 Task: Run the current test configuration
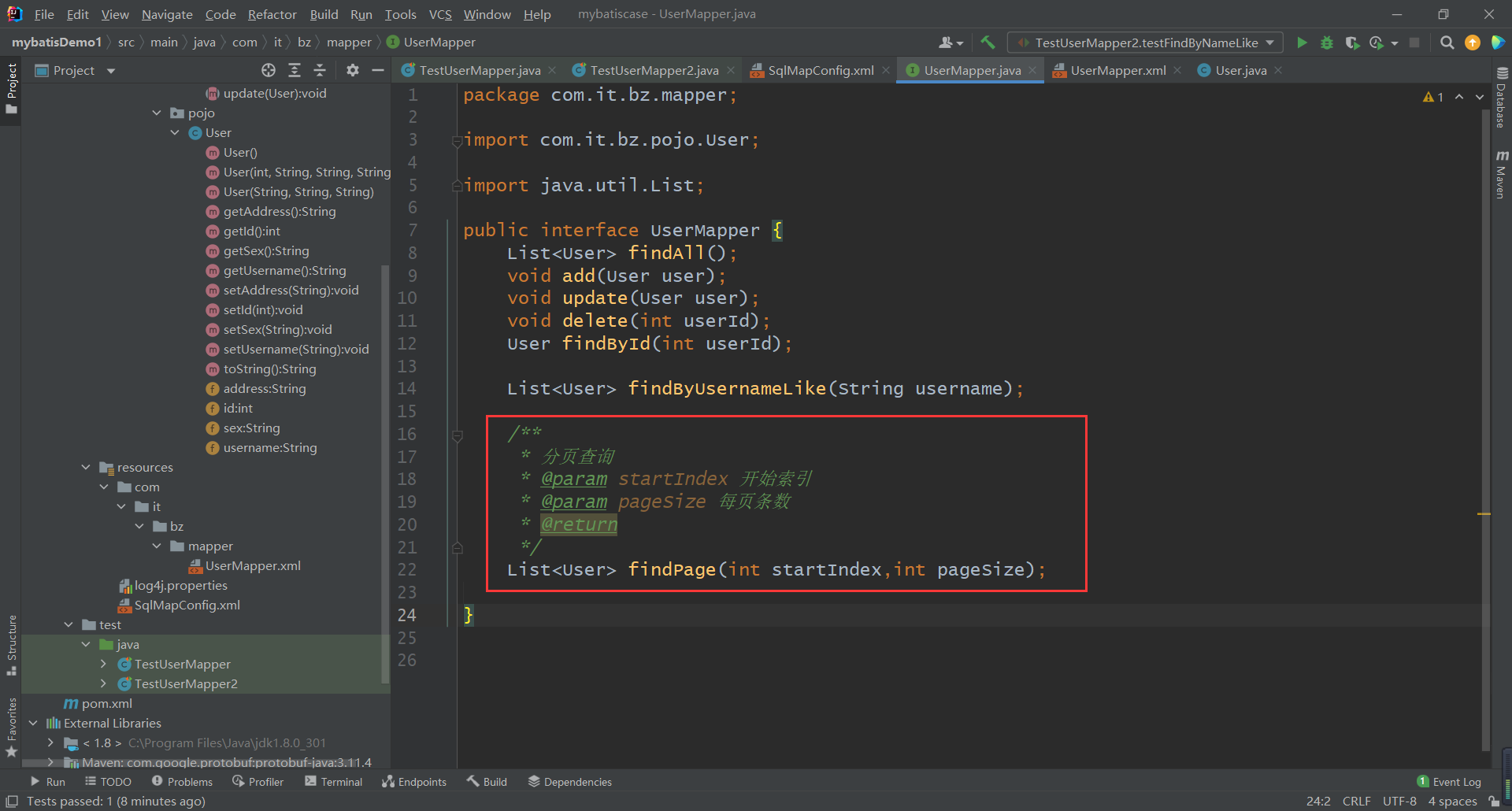click(1302, 43)
